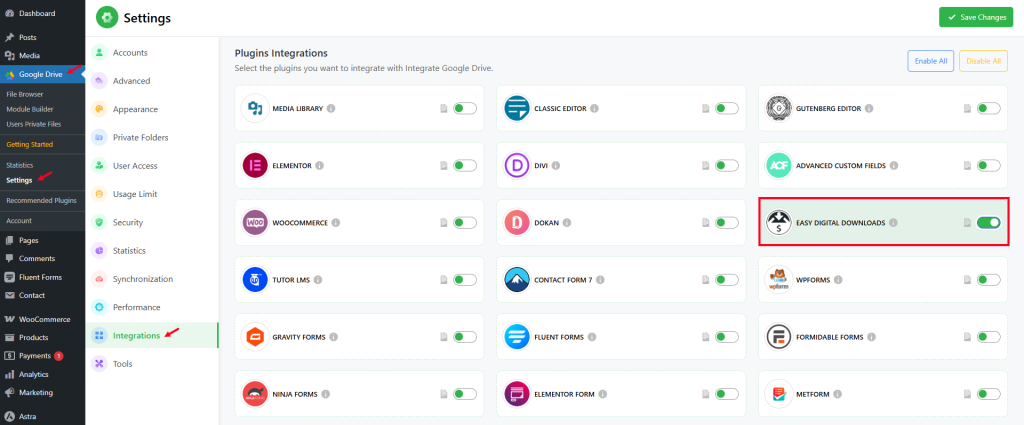Click the Elementor plugin icon
The image size is (1024, 425).
tap(255, 166)
